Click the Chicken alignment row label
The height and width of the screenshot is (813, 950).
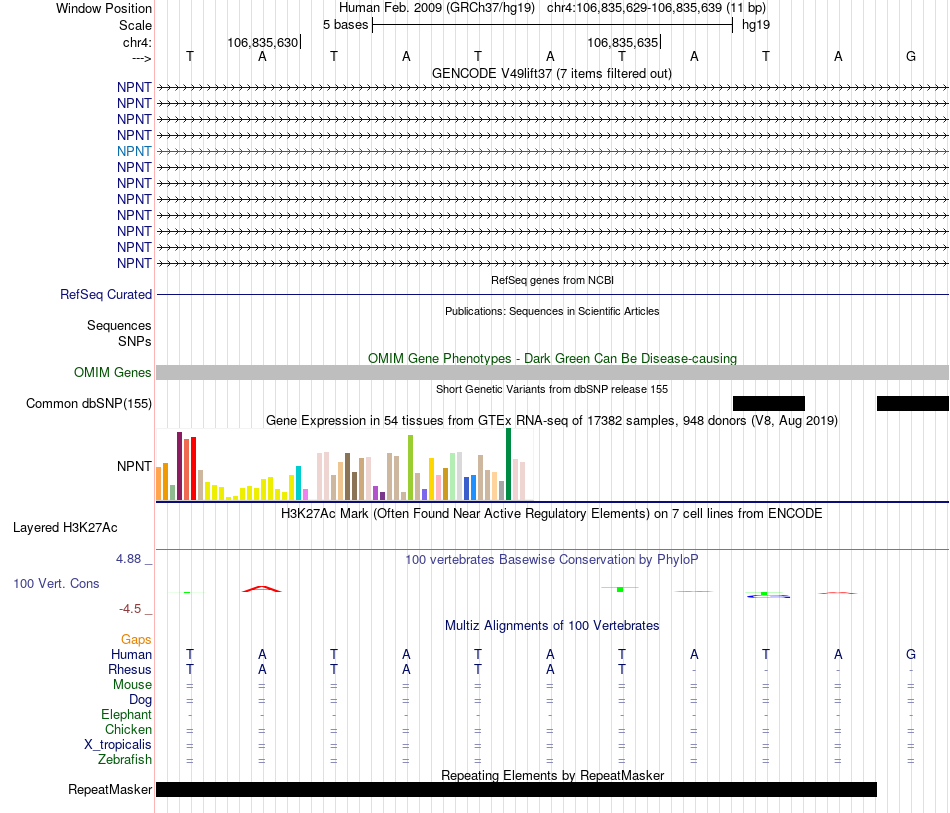128,729
